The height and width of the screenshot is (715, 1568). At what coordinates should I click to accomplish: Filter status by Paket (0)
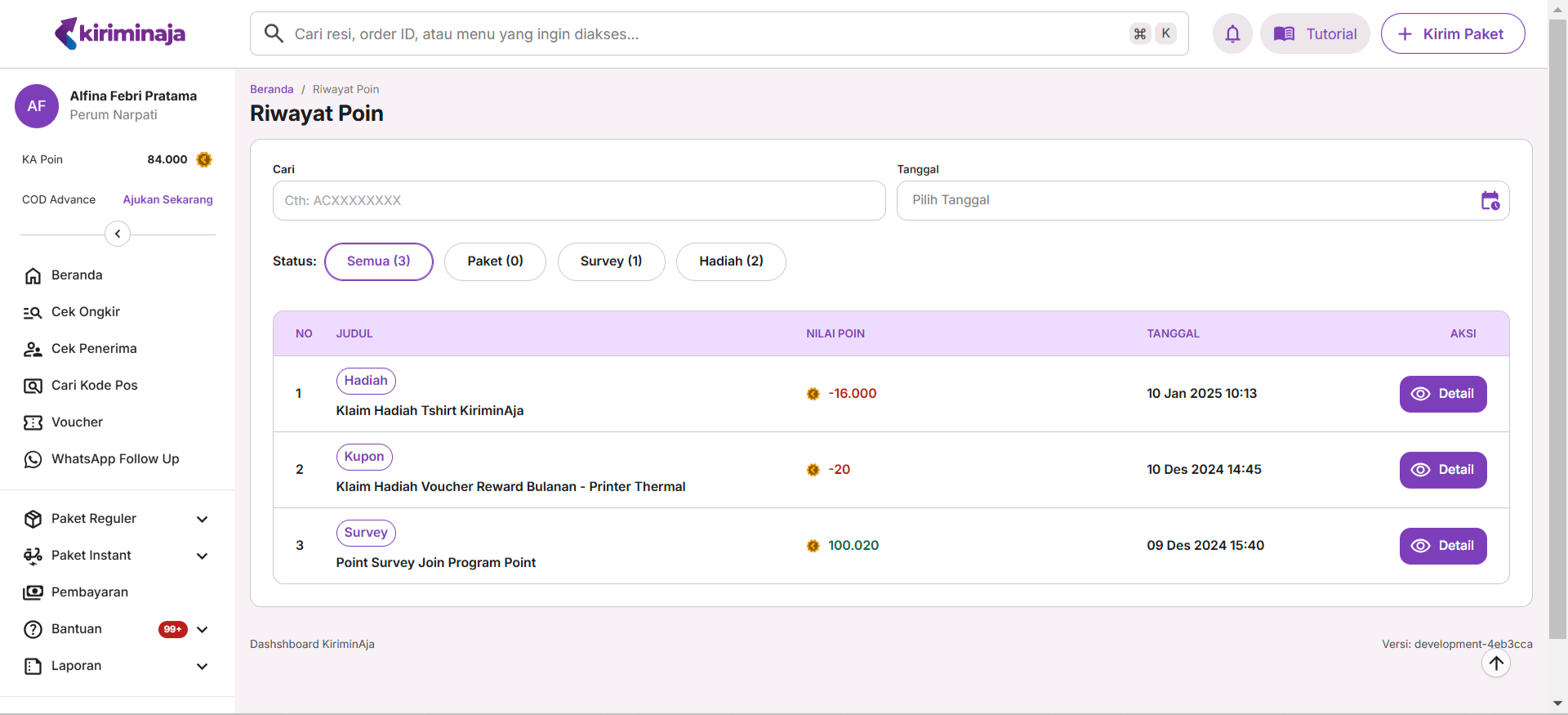495,261
